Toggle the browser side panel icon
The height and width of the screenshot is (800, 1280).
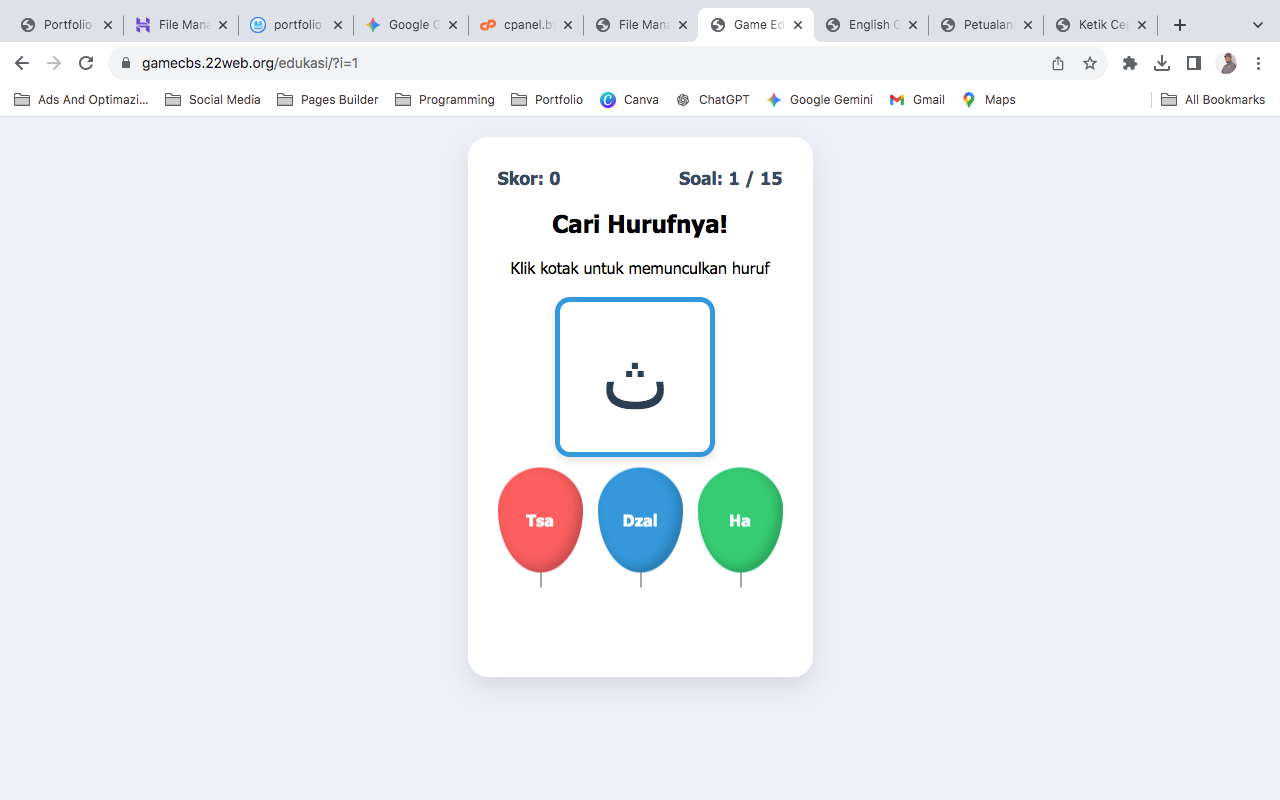click(1193, 63)
